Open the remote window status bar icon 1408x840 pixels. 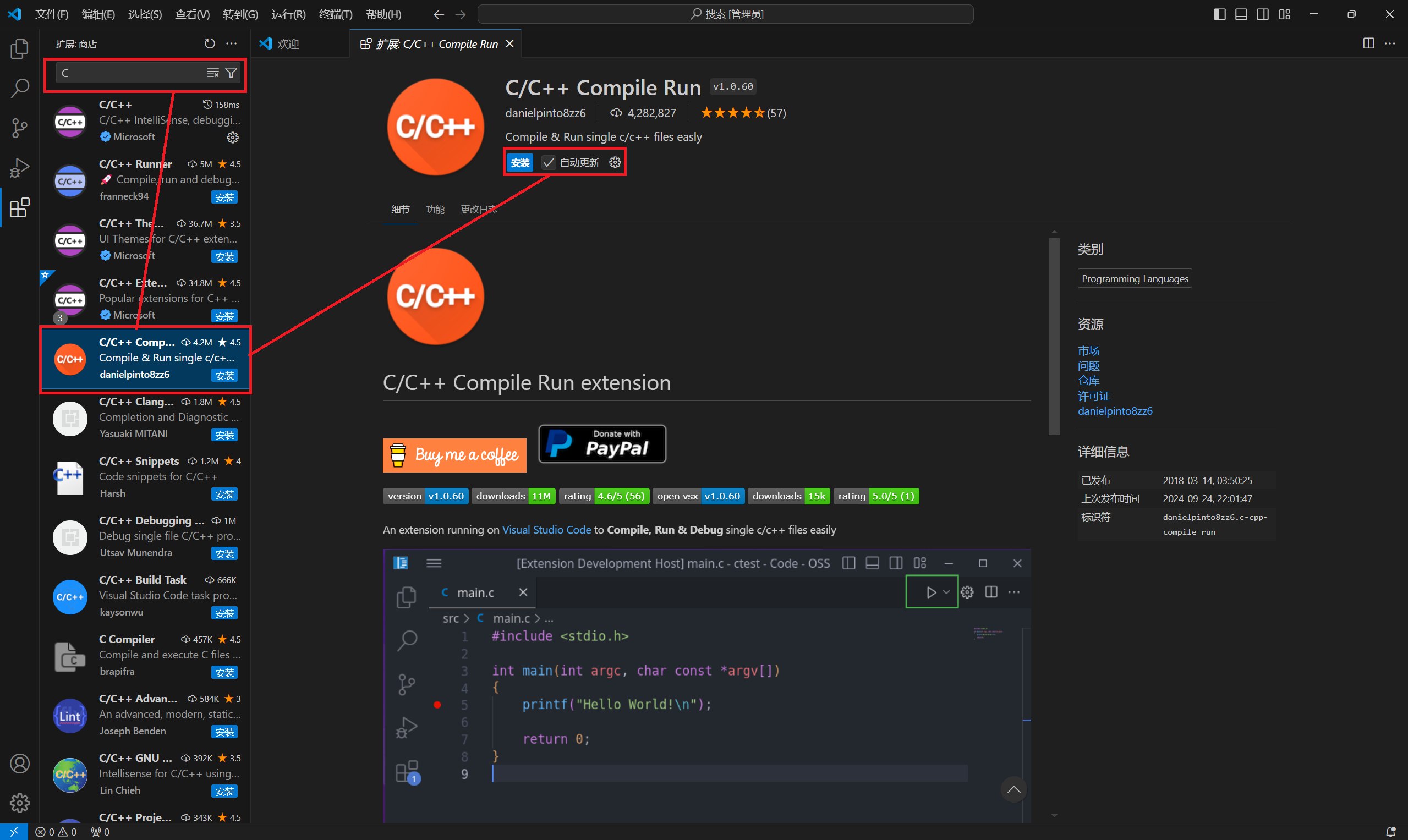pyautogui.click(x=14, y=832)
